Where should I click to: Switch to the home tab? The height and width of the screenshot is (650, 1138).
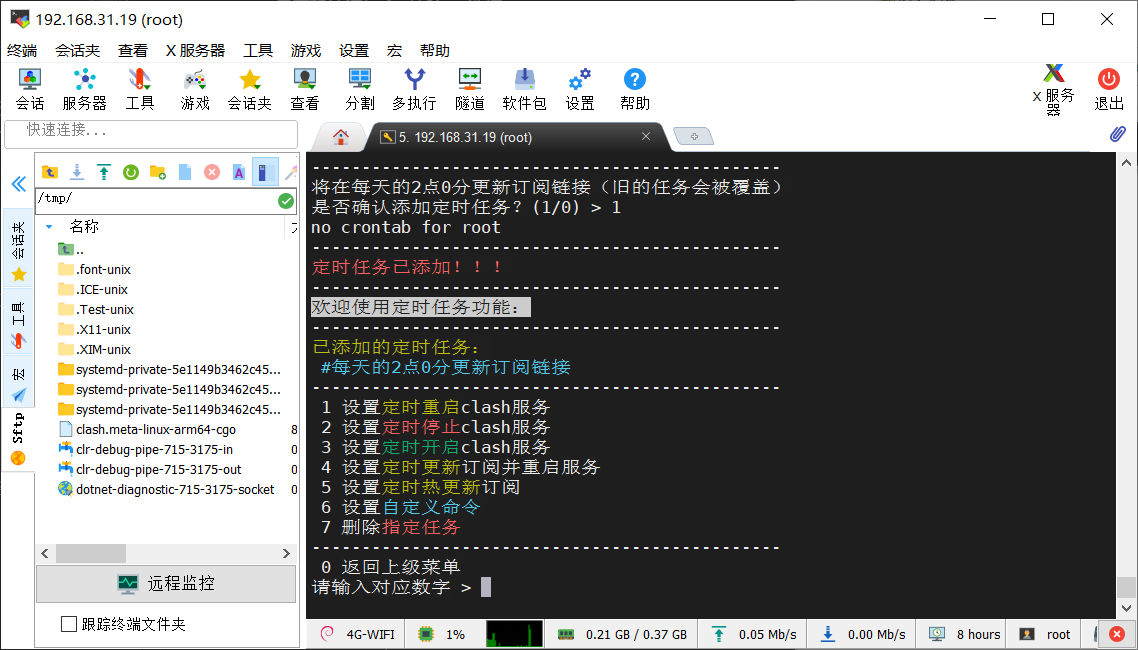[340, 137]
